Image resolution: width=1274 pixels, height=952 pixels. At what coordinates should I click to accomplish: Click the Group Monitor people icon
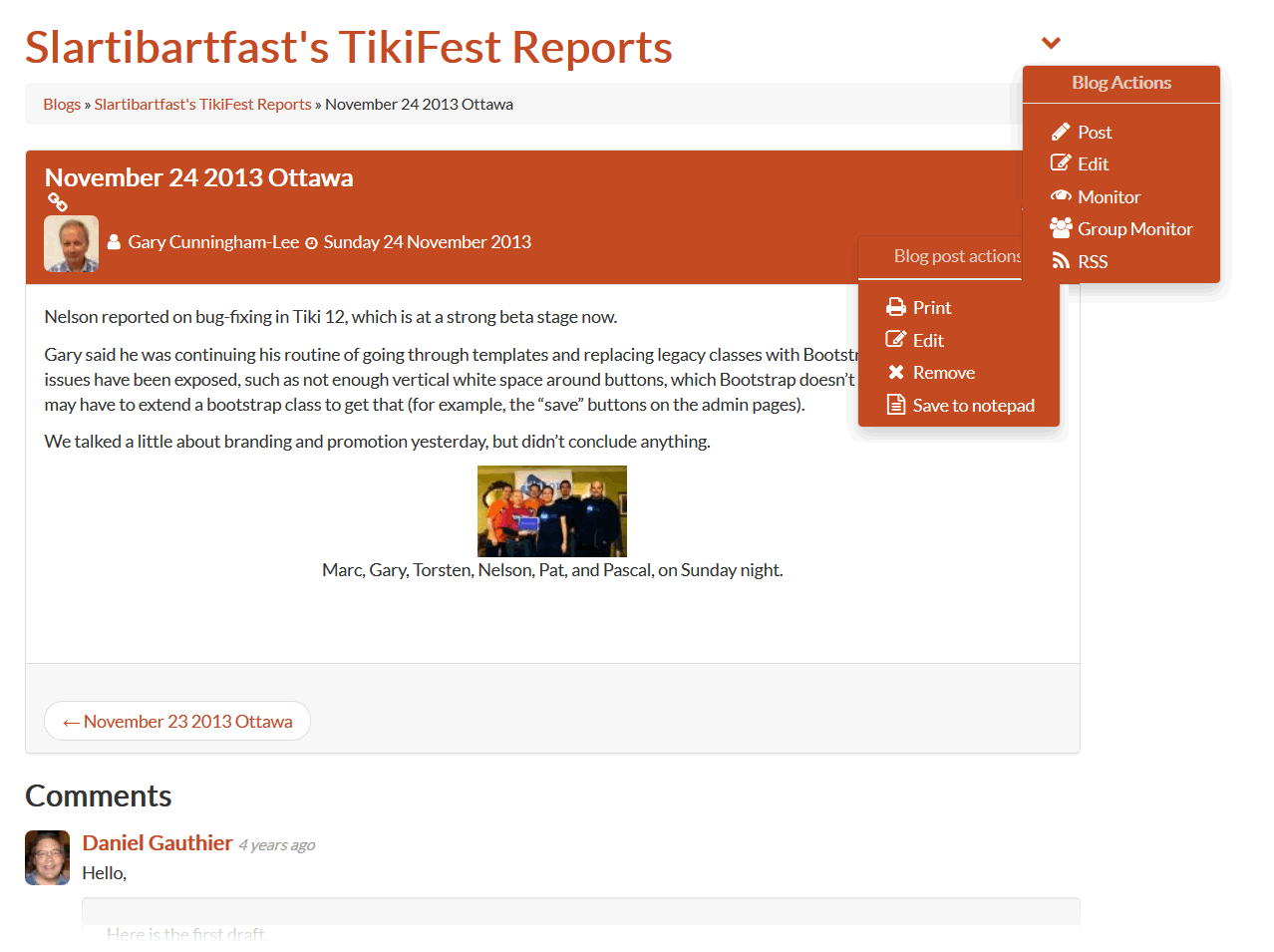pyautogui.click(x=1061, y=228)
